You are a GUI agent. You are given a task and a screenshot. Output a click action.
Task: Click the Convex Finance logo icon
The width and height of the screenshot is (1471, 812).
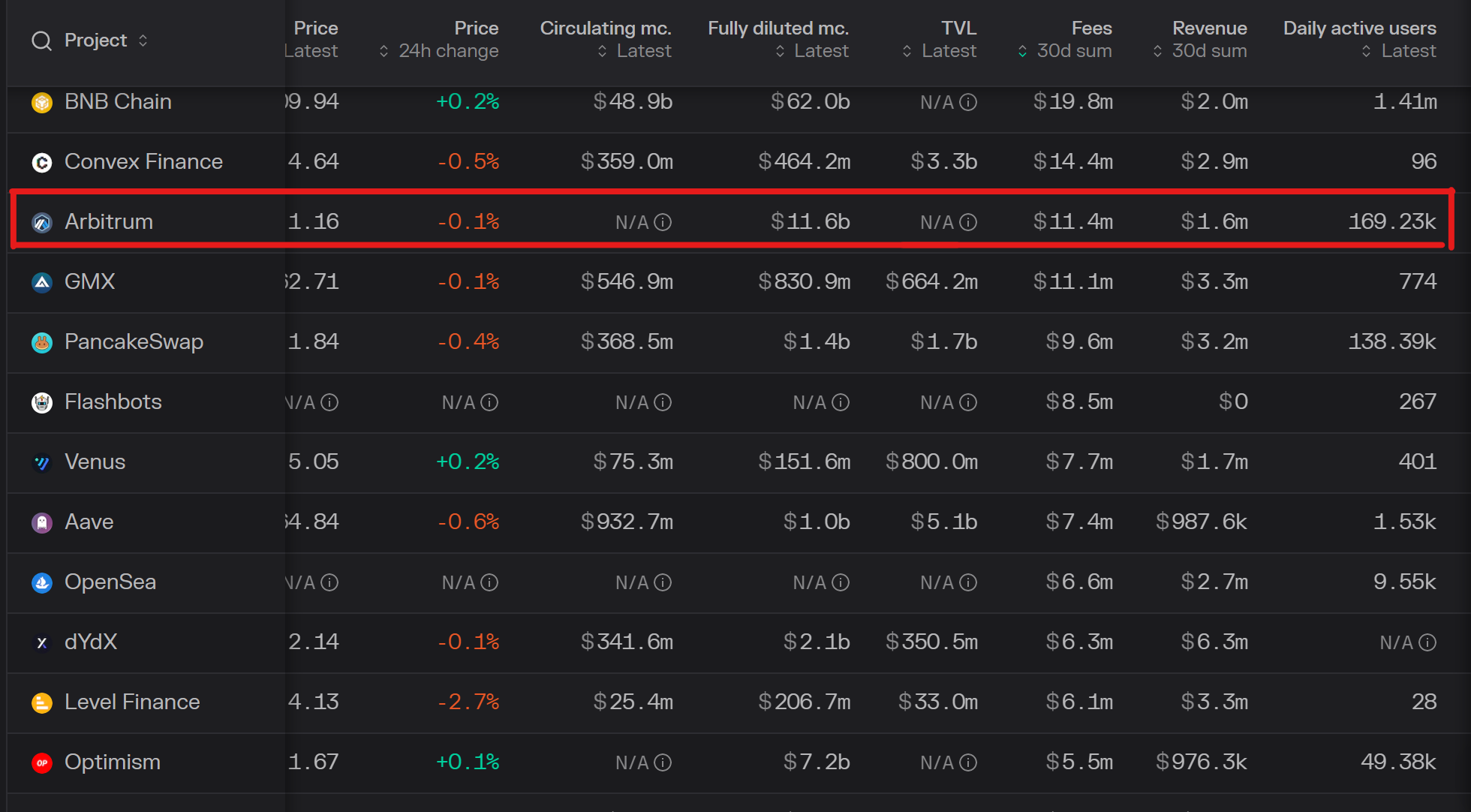coord(42,162)
